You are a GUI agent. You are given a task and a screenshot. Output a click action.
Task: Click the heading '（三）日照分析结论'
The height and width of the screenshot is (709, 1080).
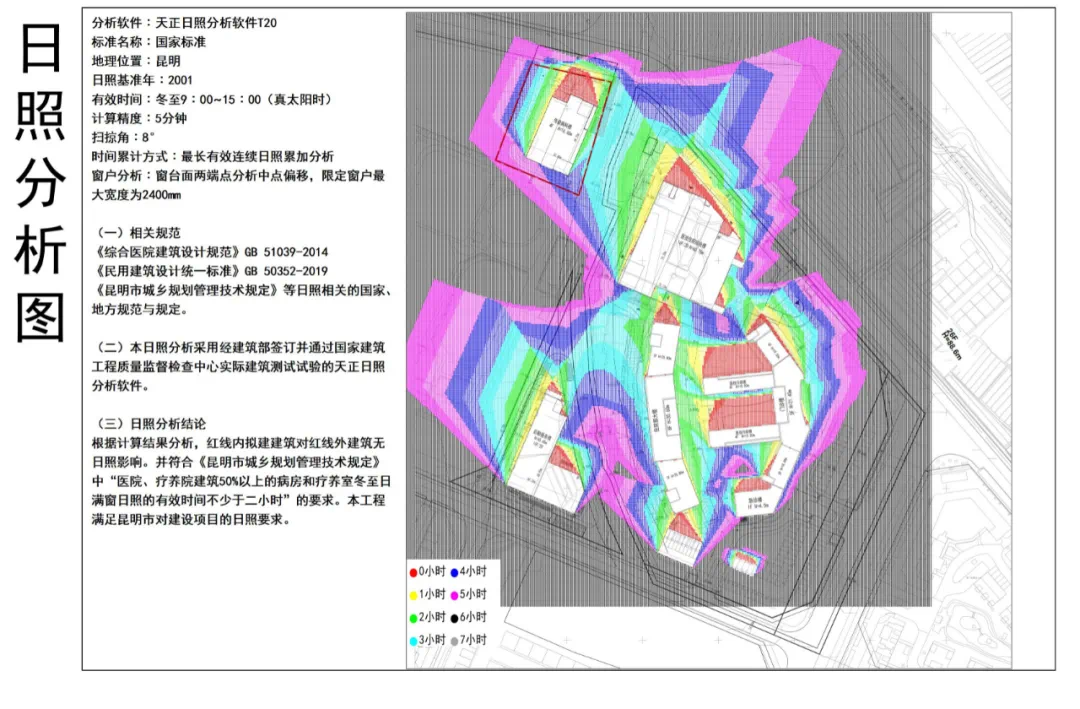tap(149, 424)
